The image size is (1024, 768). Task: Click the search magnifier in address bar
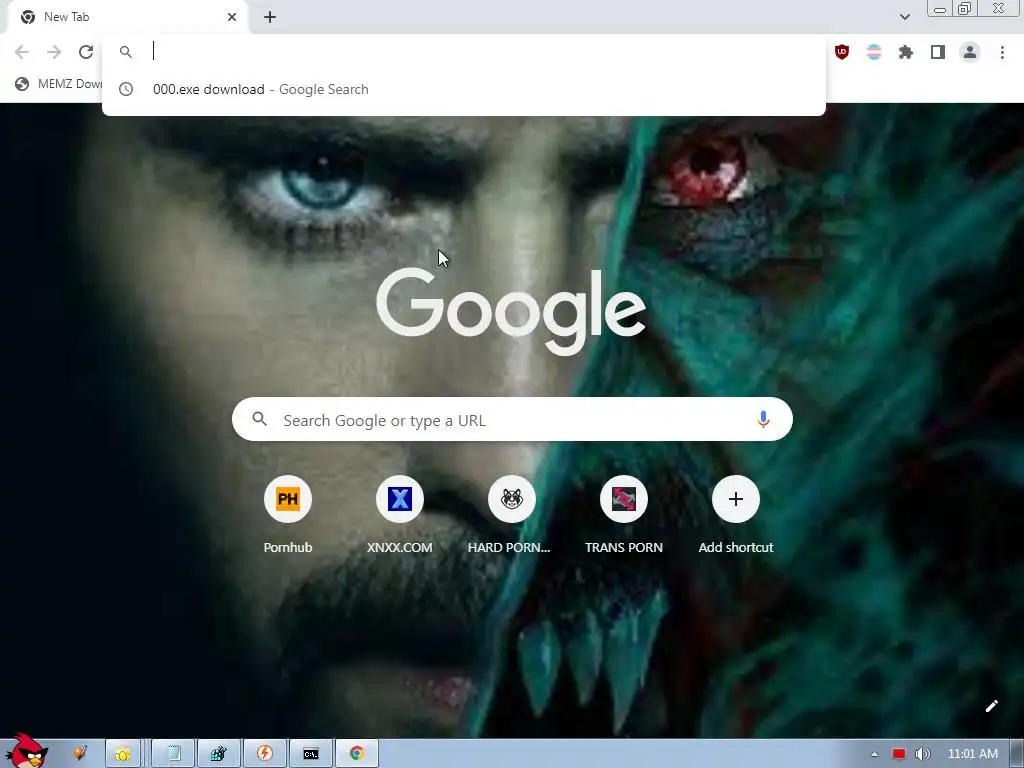[x=126, y=52]
